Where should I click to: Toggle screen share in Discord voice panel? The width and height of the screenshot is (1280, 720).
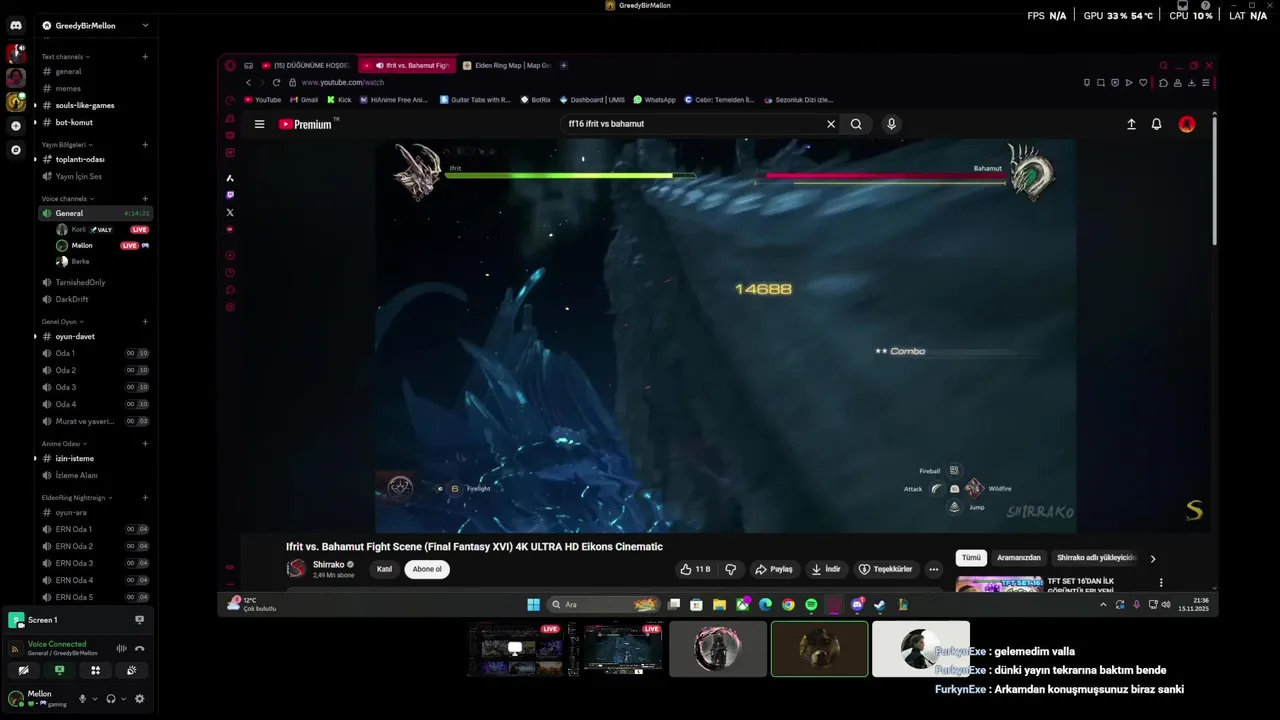59,670
